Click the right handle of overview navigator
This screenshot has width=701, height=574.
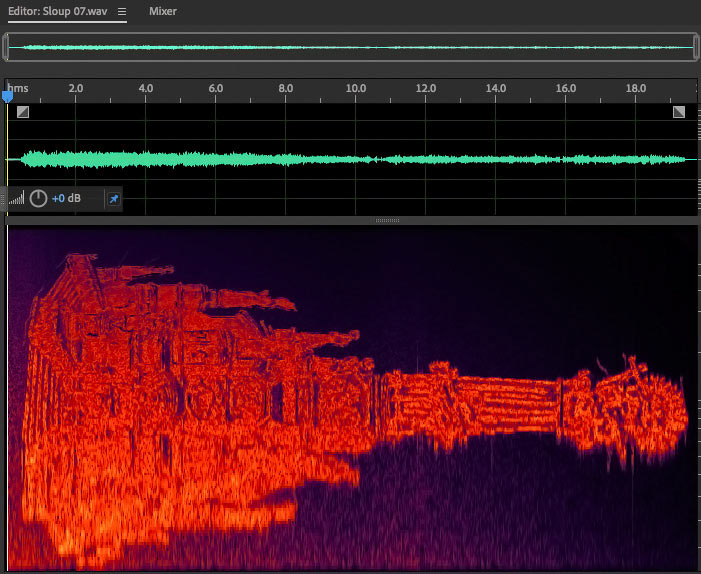coord(696,47)
